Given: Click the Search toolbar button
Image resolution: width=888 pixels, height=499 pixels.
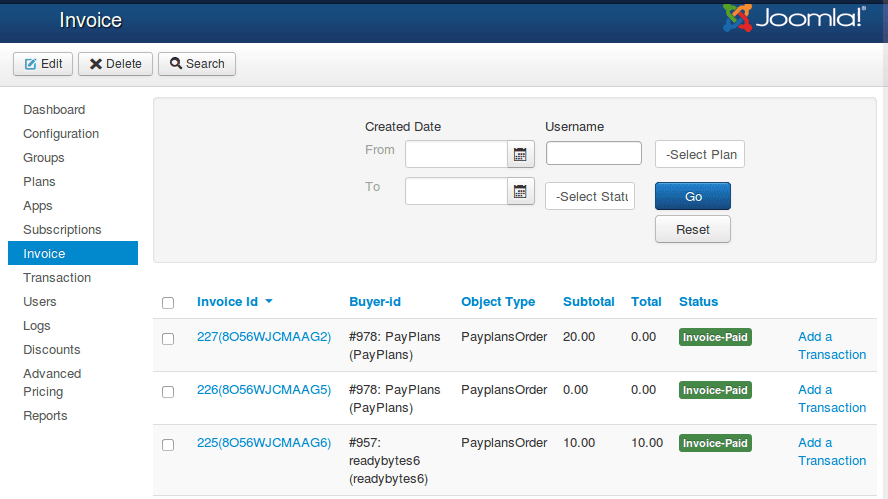Looking at the screenshot, I should [197, 64].
